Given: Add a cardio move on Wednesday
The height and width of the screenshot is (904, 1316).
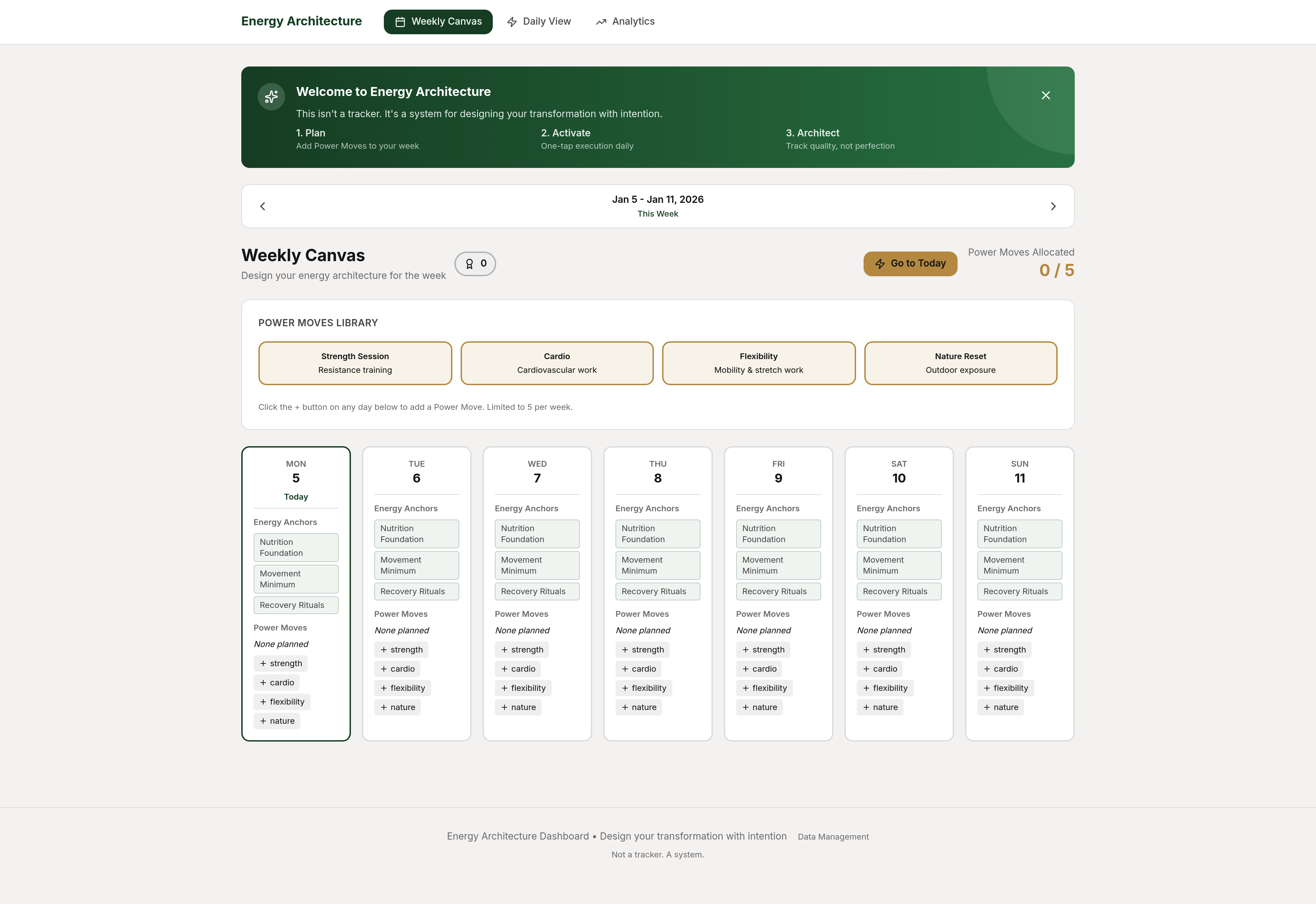Looking at the screenshot, I should pyautogui.click(x=518, y=669).
